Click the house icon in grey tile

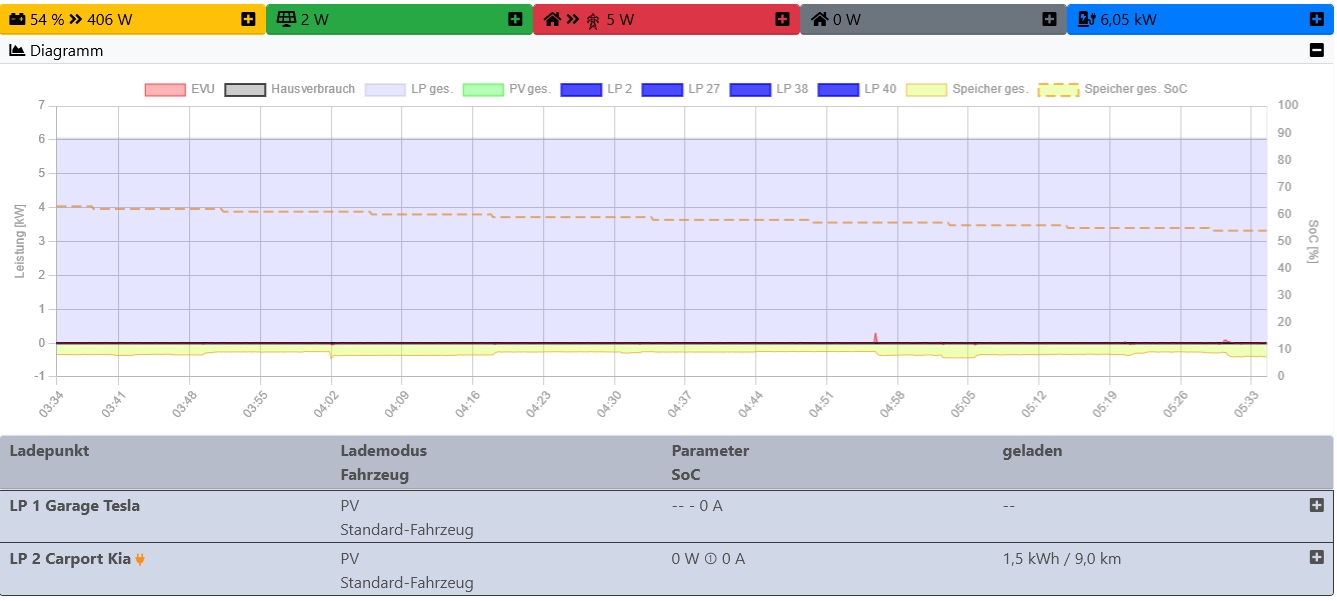pos(819,19)
